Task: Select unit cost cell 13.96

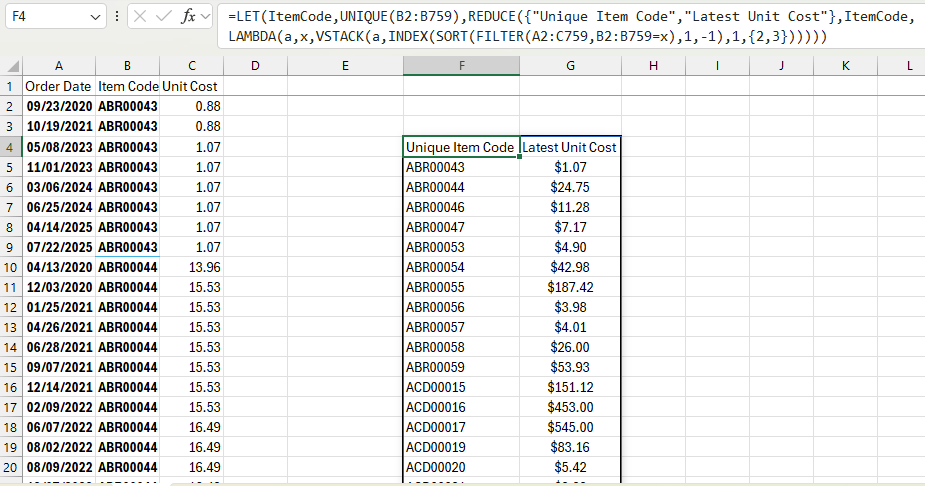Action: (192, 267)
